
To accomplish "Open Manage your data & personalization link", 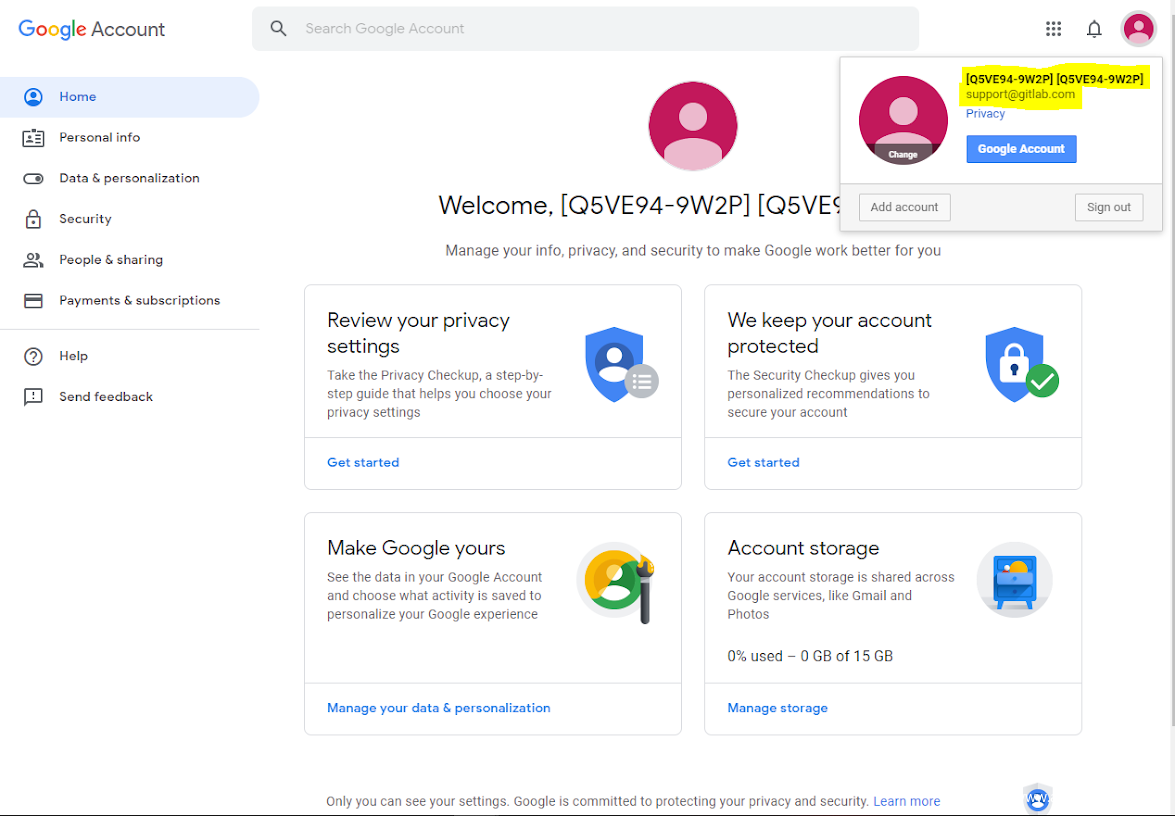I will point(438,708).
